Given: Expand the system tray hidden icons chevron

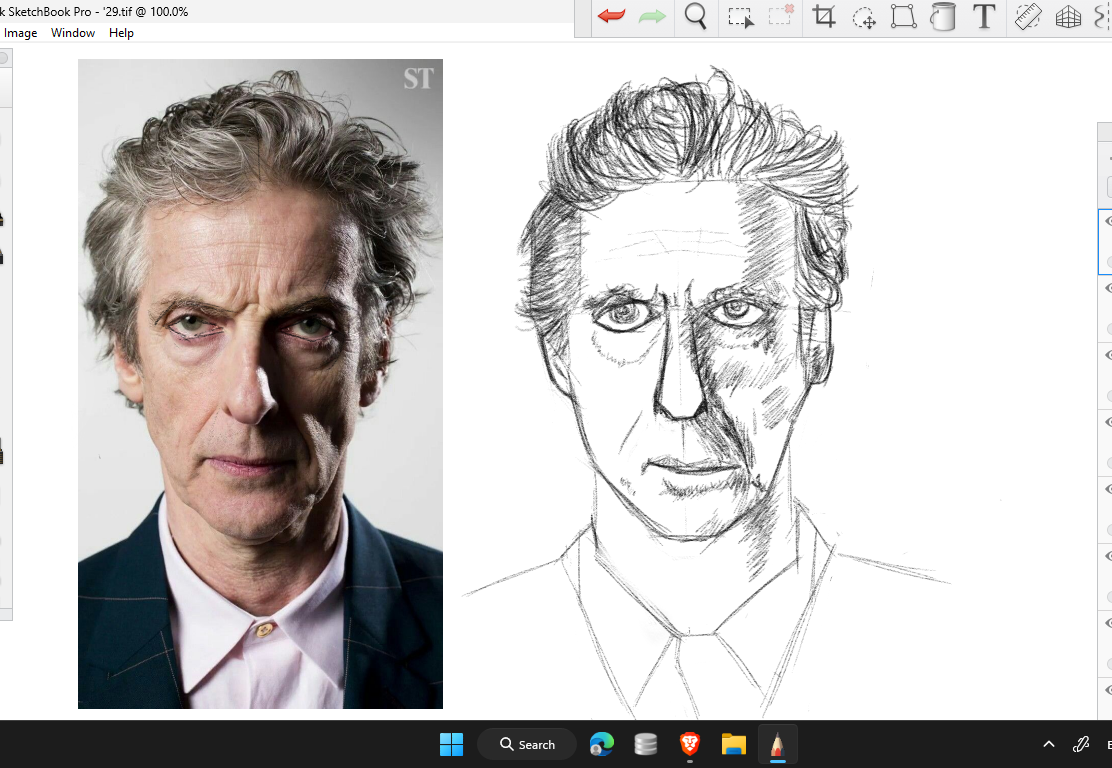Looking at the screenshot, I should (x=1049, y=745).
